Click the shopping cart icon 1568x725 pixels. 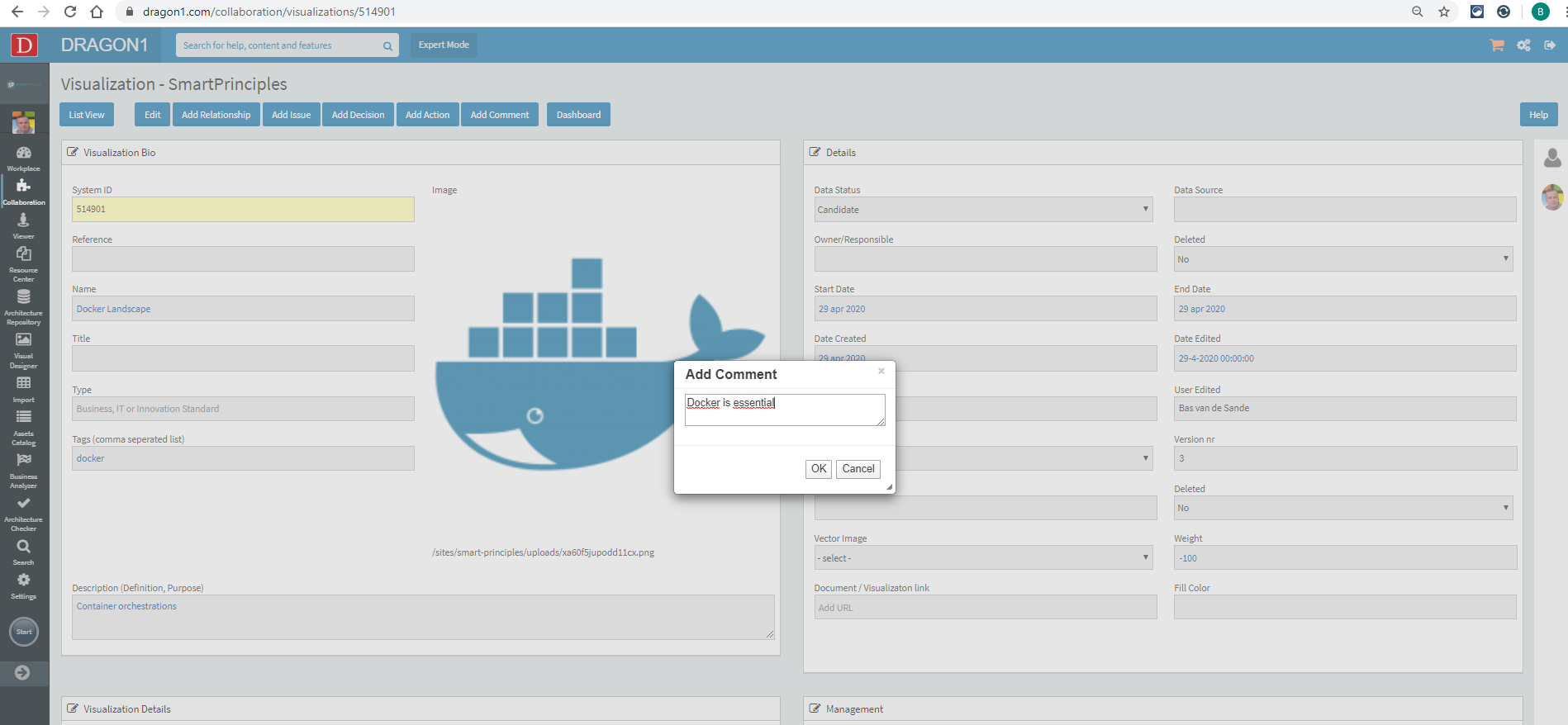coord(1496,45)
